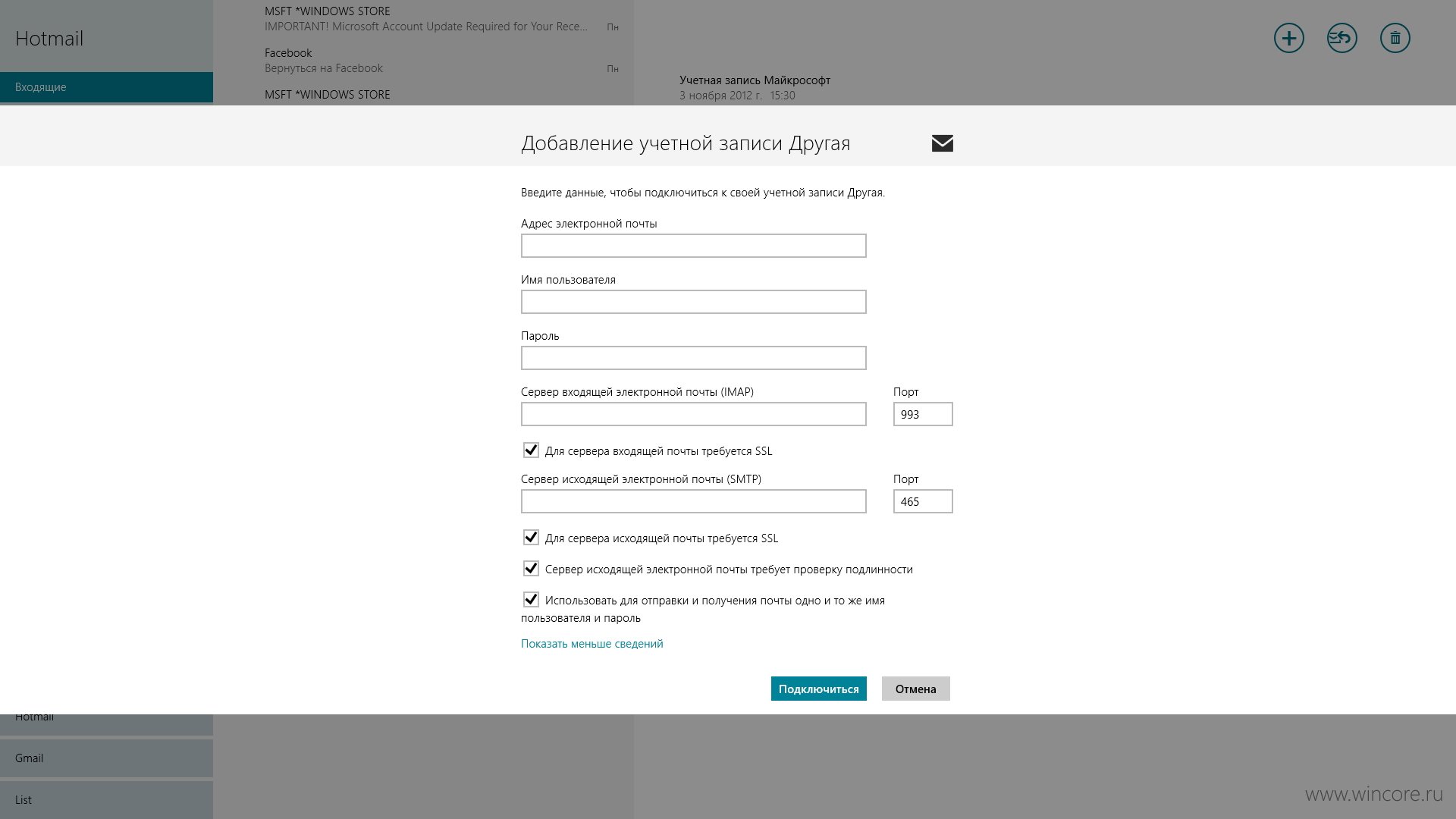This screenshot has width=1456, height=819.
Task: Focus the email address input field
Action: (693, 246)
